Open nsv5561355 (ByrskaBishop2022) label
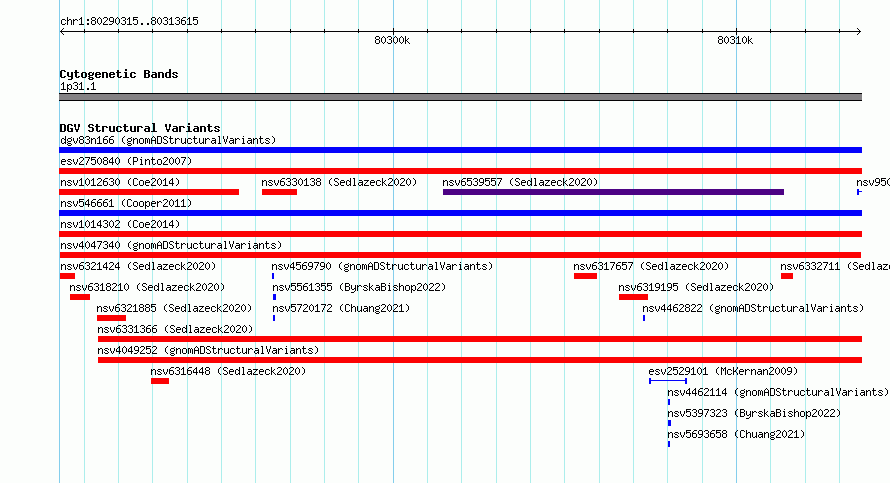The width and height of the screenshot is (890, 483). [359, 287]
